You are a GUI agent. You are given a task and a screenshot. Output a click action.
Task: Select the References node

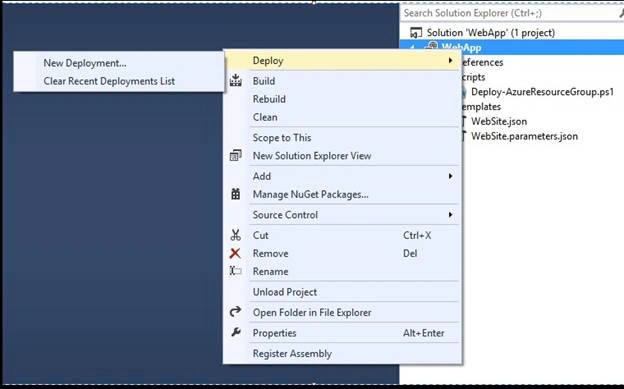[482, 62]
